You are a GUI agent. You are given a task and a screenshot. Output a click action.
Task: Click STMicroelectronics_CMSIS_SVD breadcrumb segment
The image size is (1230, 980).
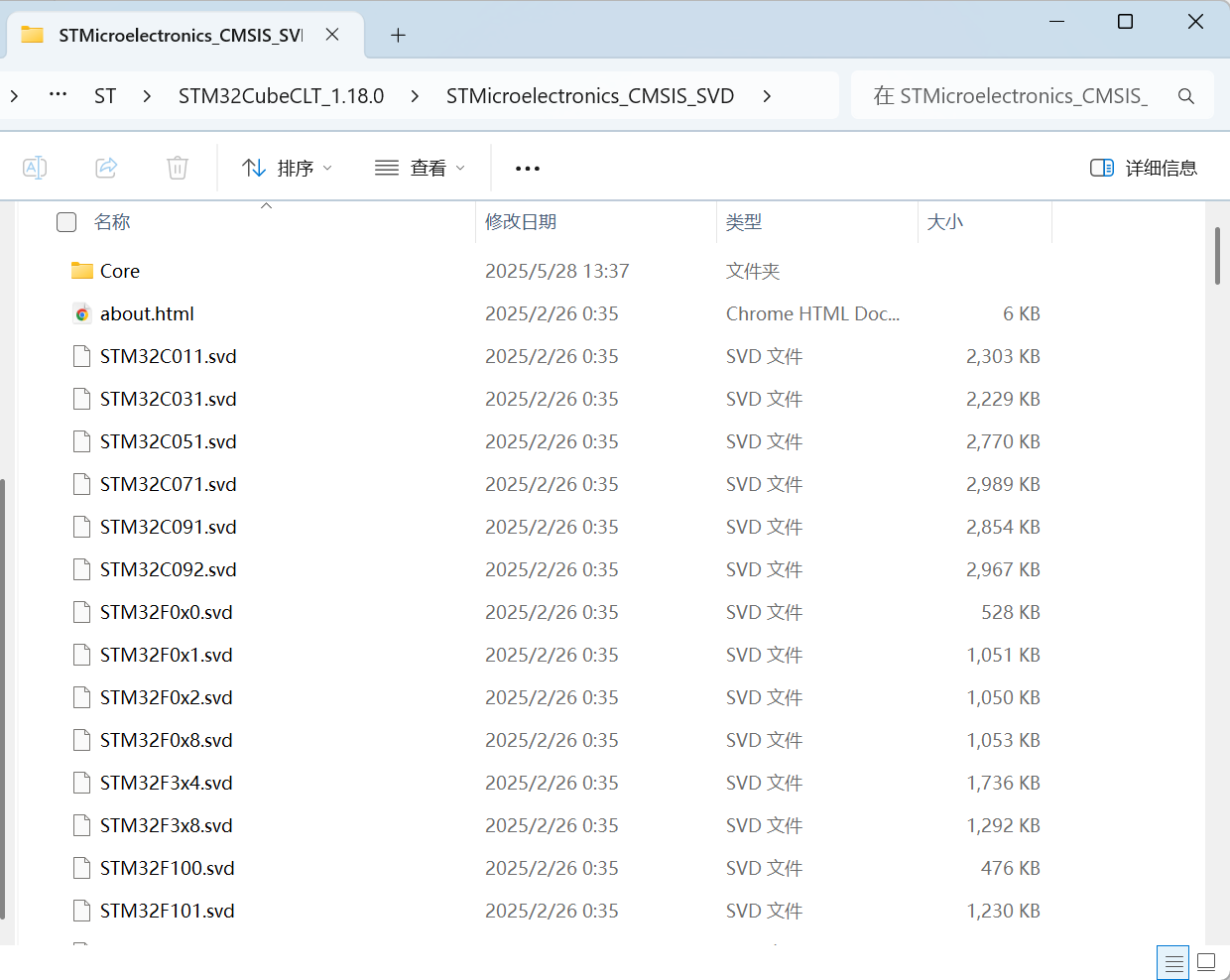click(x=590, y=96)
